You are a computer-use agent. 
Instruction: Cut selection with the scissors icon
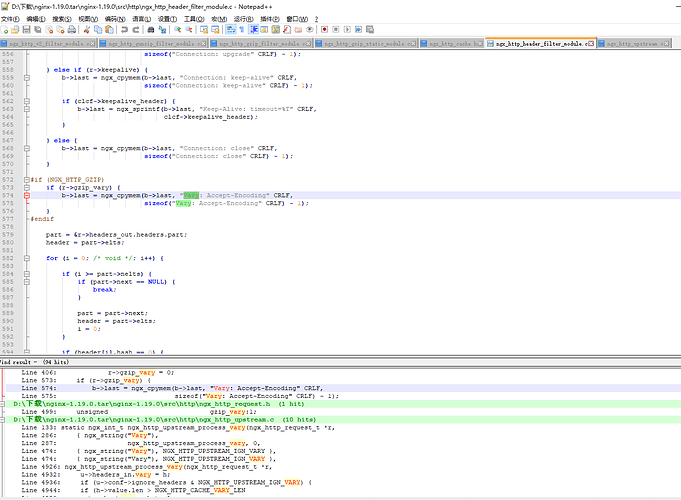click(87, 30)
